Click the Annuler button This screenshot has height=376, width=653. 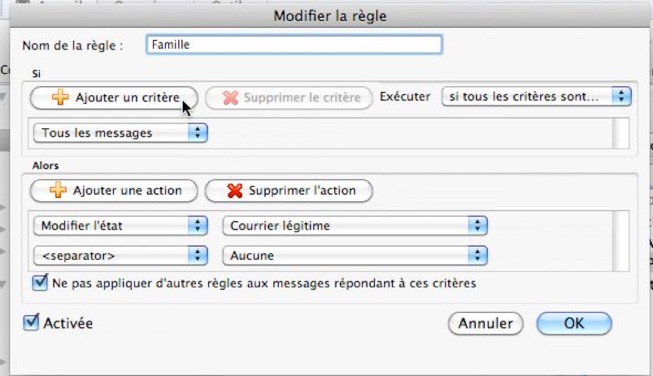[486, 323]
